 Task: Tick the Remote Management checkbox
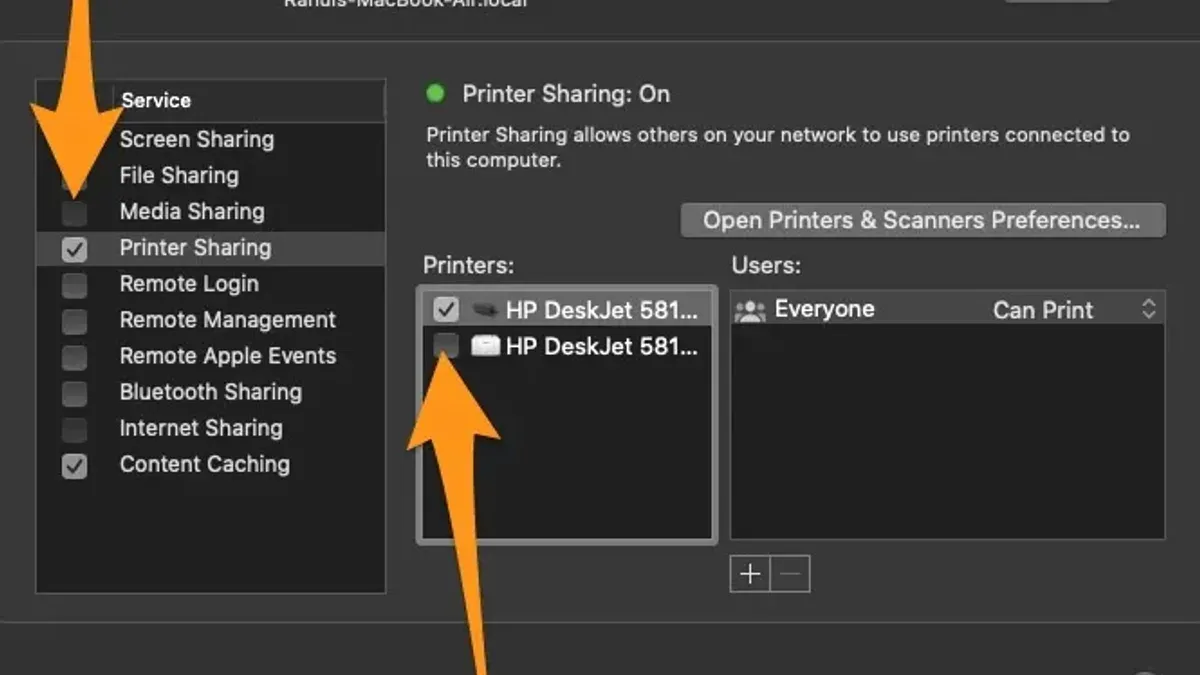(74, 321)
